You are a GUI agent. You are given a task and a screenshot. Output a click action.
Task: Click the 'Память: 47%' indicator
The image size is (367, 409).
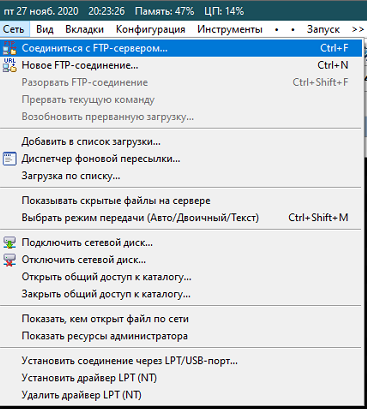tap(164, 11)
